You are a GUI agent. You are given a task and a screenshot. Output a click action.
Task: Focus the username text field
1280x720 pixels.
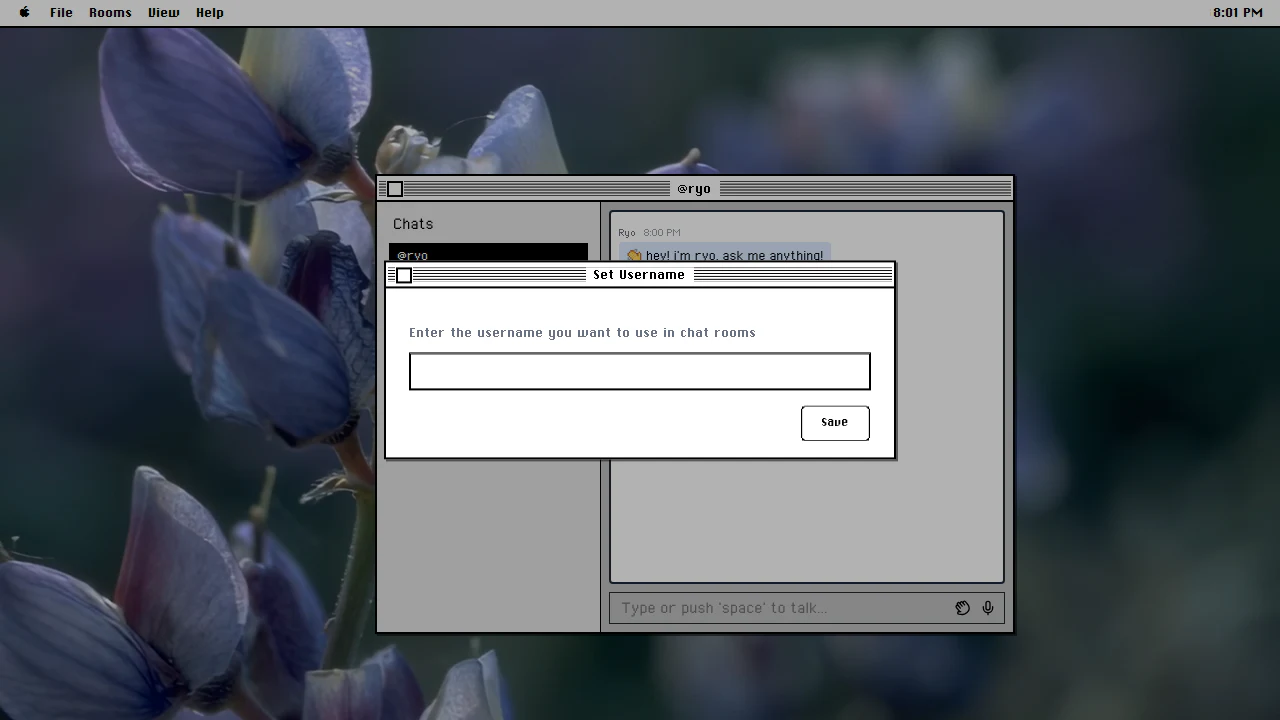pyautogui.click(x=640, y=371)
